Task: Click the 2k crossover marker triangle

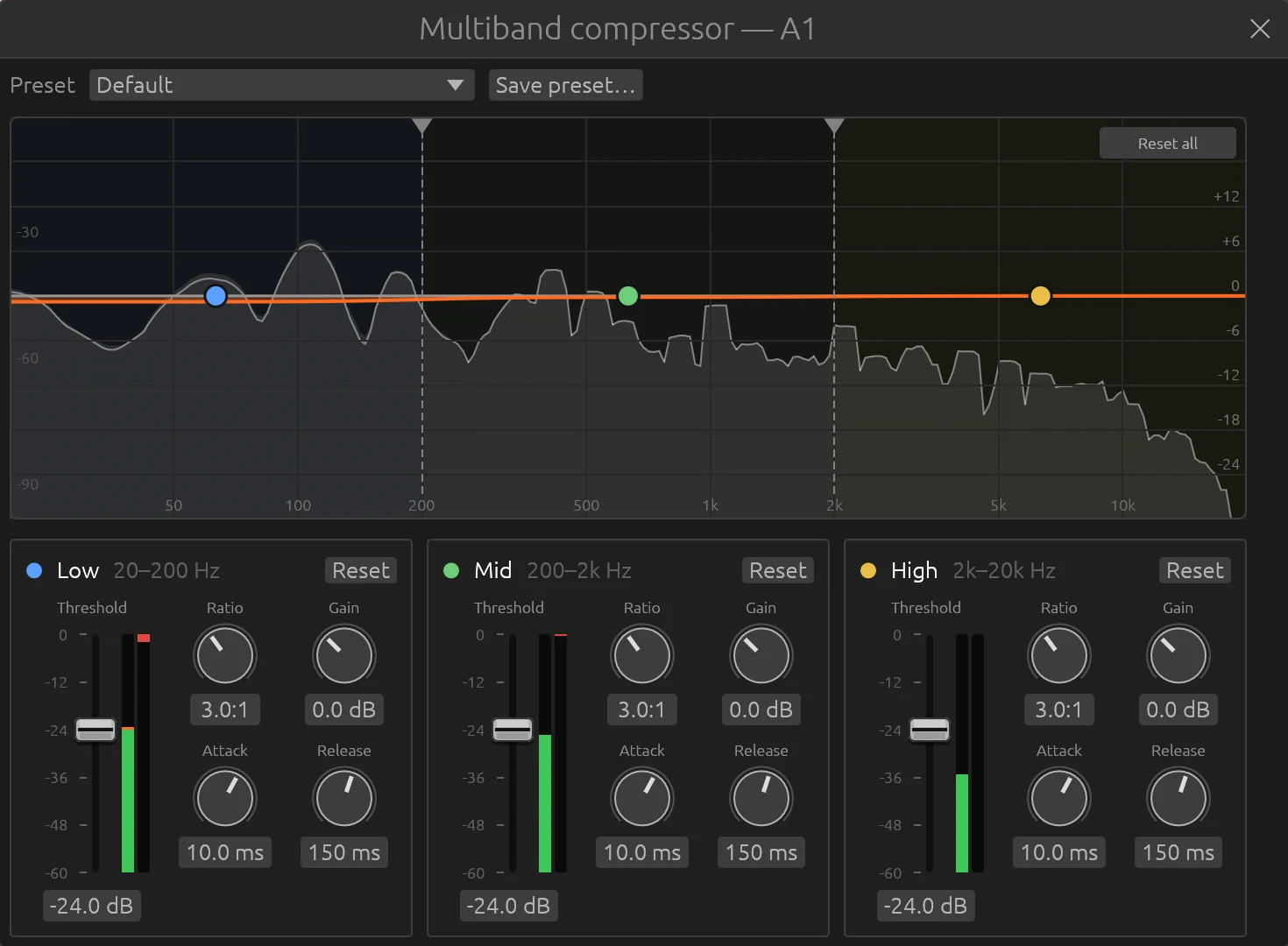Action: coord(834,126)
